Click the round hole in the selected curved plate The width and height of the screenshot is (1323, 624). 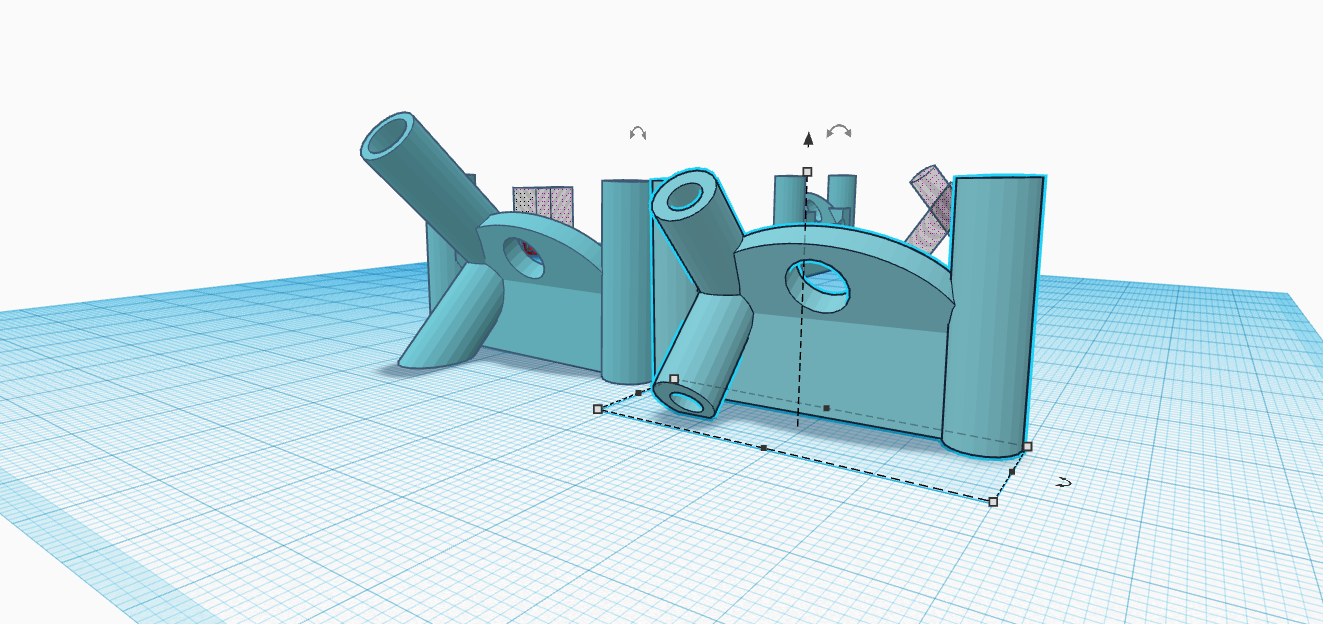pos(818,284)
